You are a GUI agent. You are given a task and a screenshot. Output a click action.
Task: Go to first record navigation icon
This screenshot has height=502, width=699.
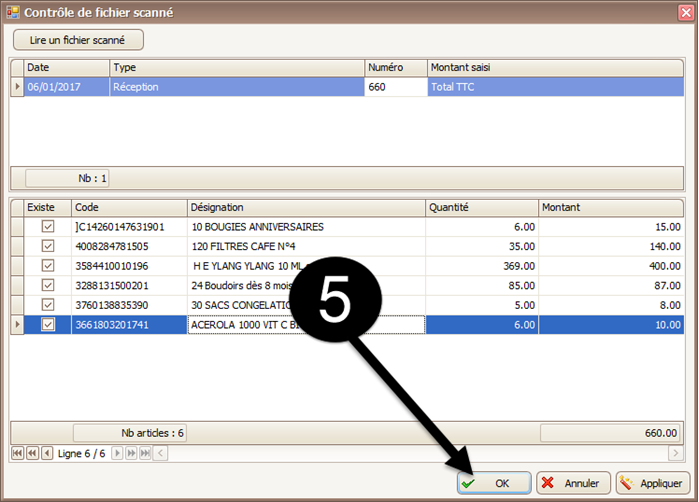point(17,453)
